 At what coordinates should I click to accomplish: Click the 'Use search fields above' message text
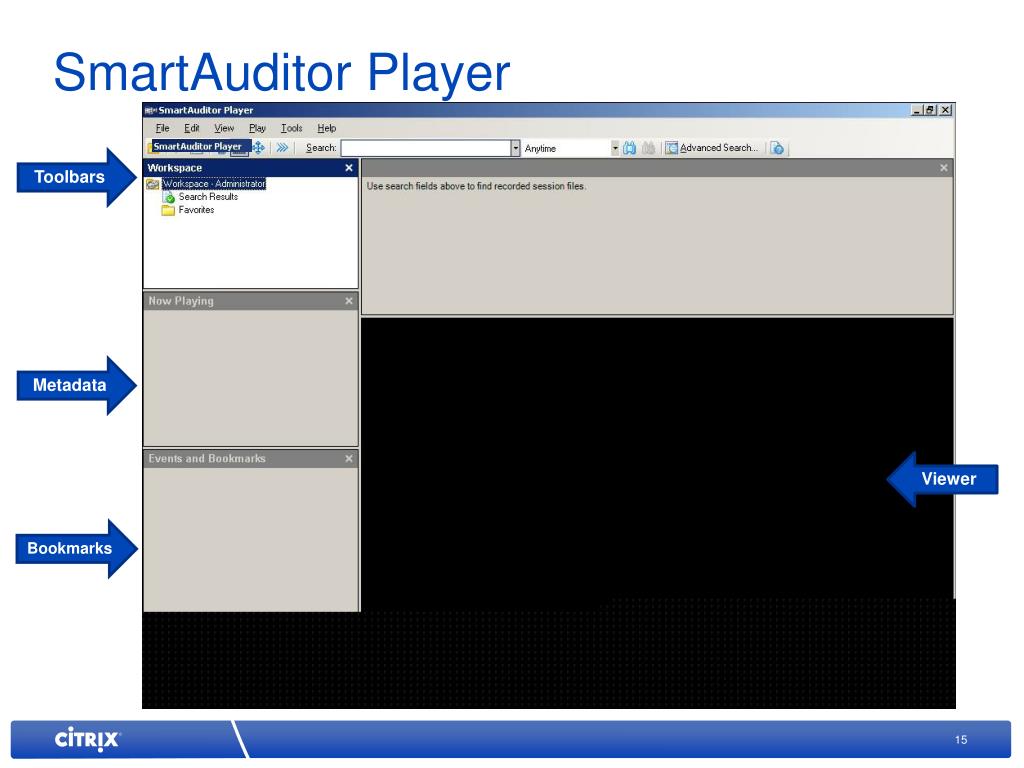coord(476,186)
